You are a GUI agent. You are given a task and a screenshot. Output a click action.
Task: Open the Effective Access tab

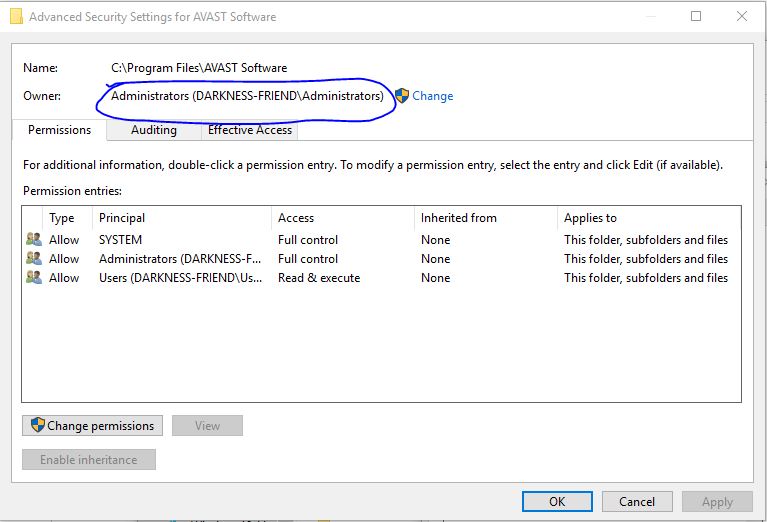[249, 130]
